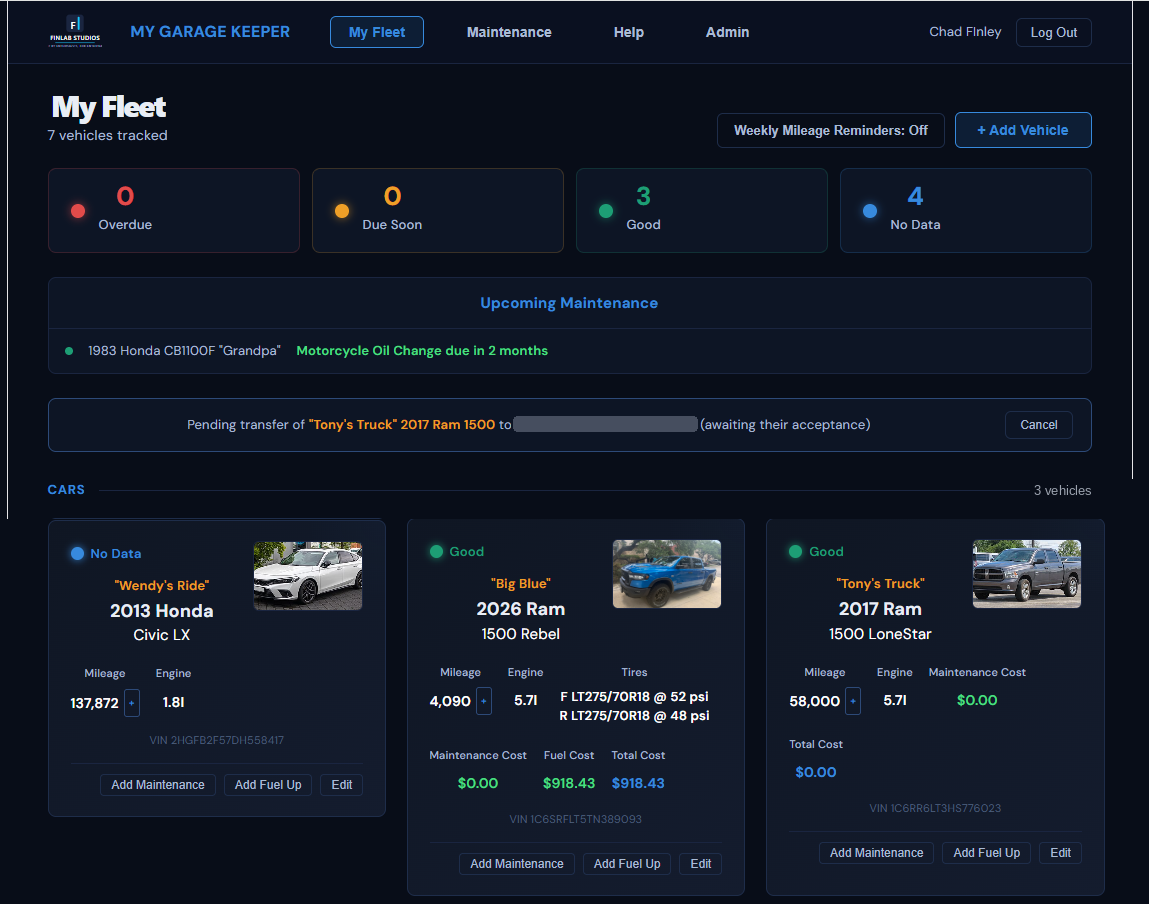Add maintenance for Wendy's Ride Civic
The image size is (1149, 904).
coord(158,785)
